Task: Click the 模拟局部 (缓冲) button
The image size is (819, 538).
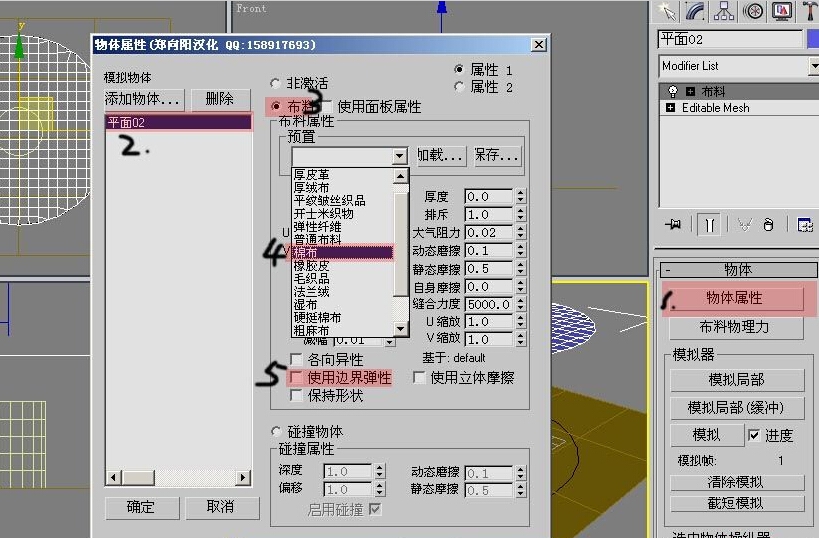Action: [x=736, y=407]
